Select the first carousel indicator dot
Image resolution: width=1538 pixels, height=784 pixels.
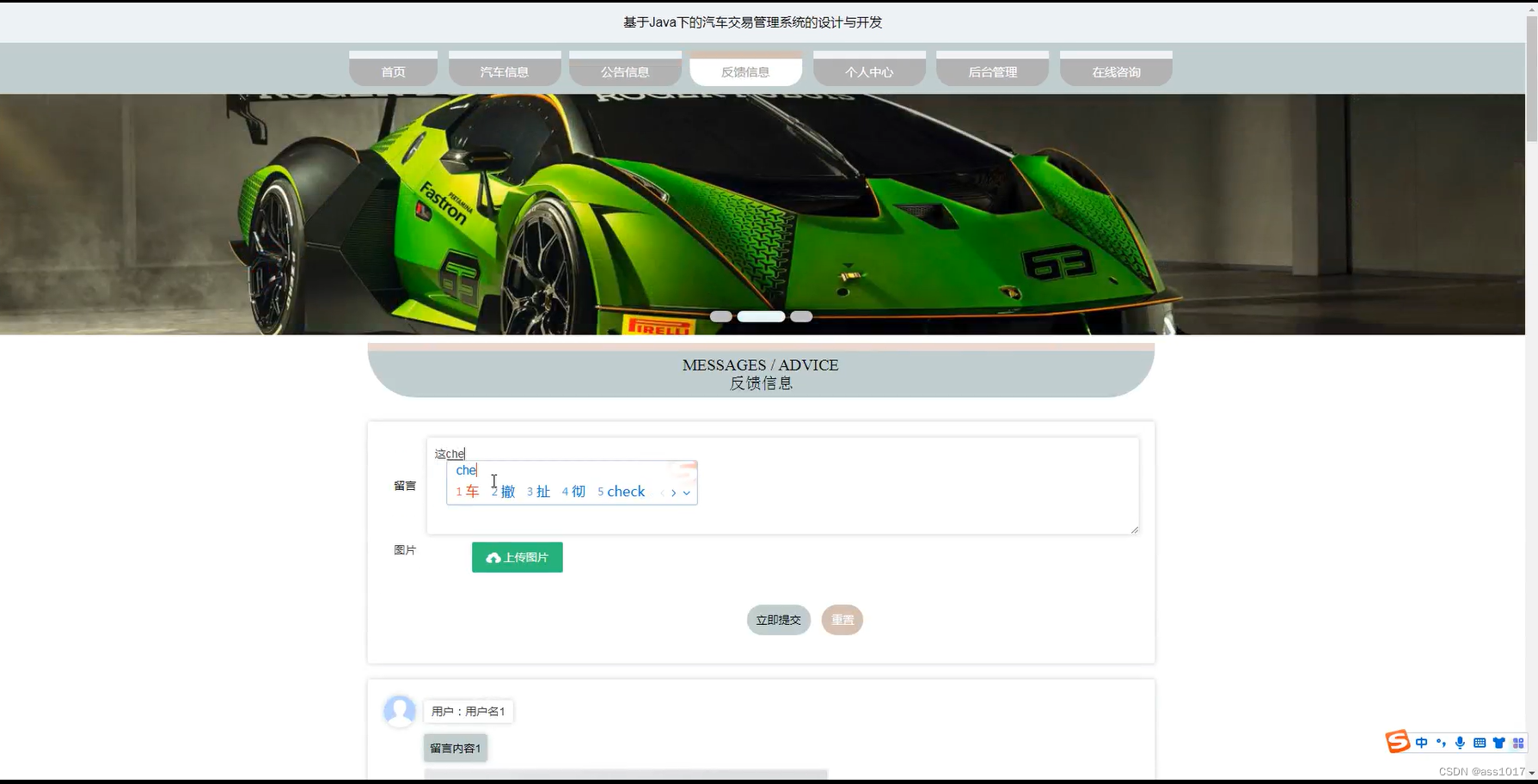pos(721,316)
